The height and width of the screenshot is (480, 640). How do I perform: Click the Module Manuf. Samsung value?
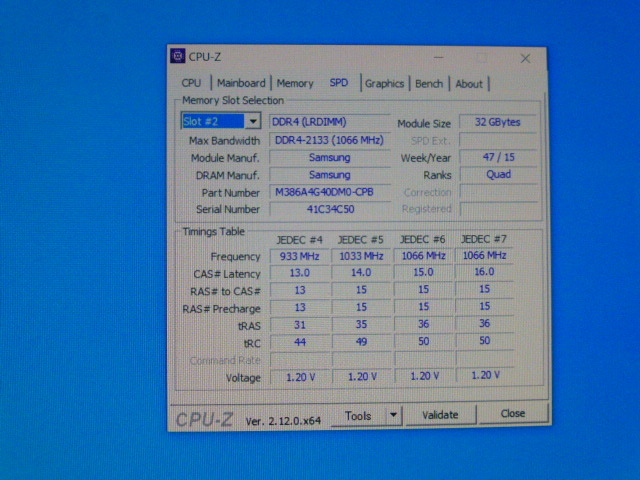click(x=329, y=158)
